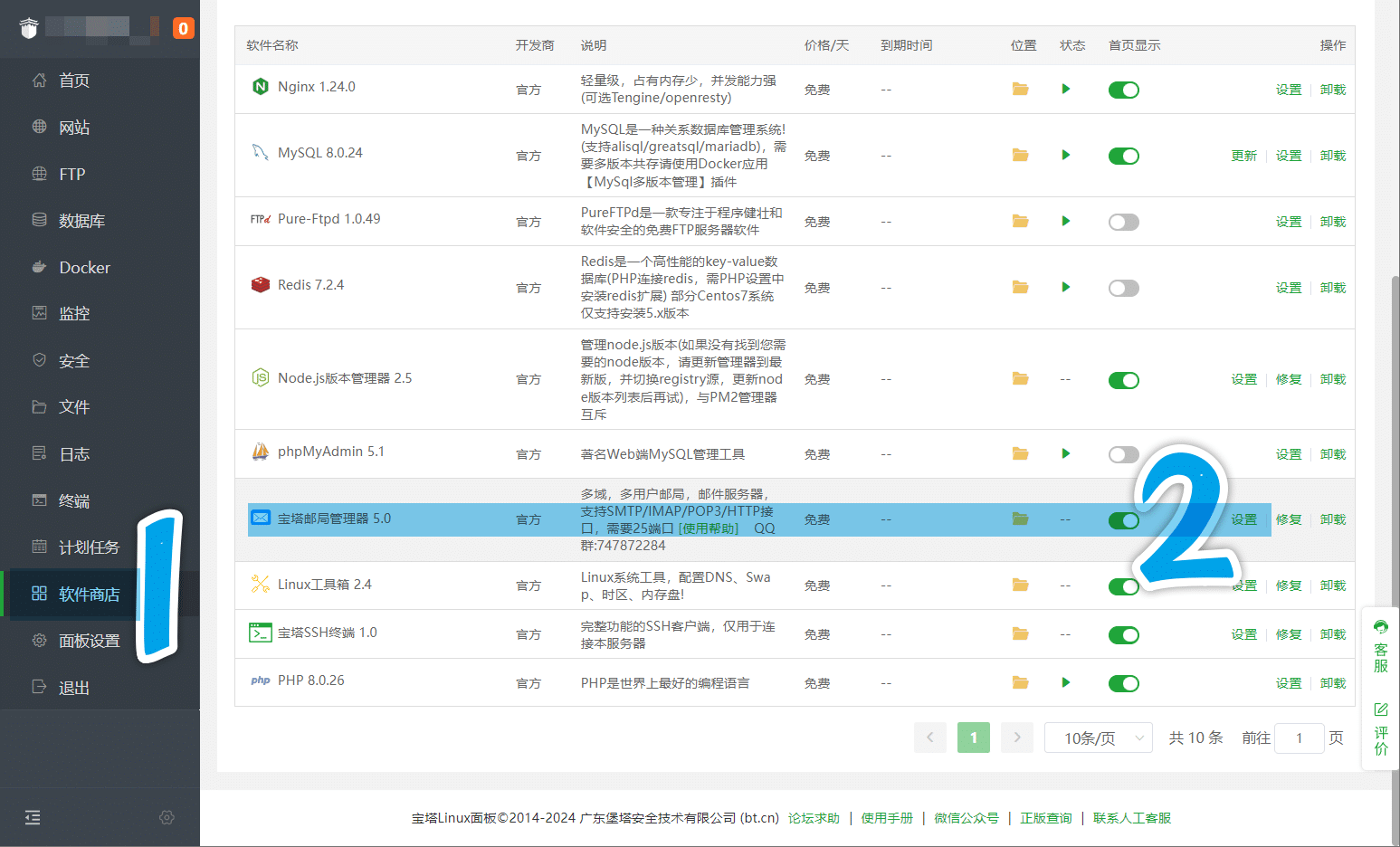Click the Redis software logo icon
1400x847 pixels.
point(261,284)
